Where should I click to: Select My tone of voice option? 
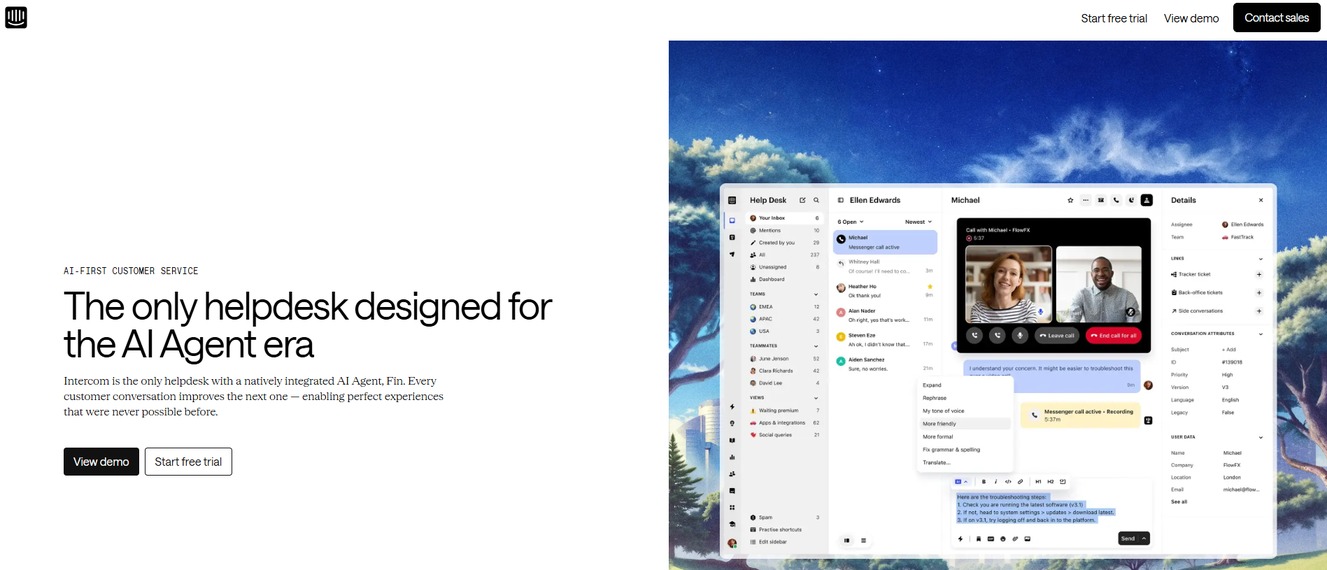tap(966, 411)
